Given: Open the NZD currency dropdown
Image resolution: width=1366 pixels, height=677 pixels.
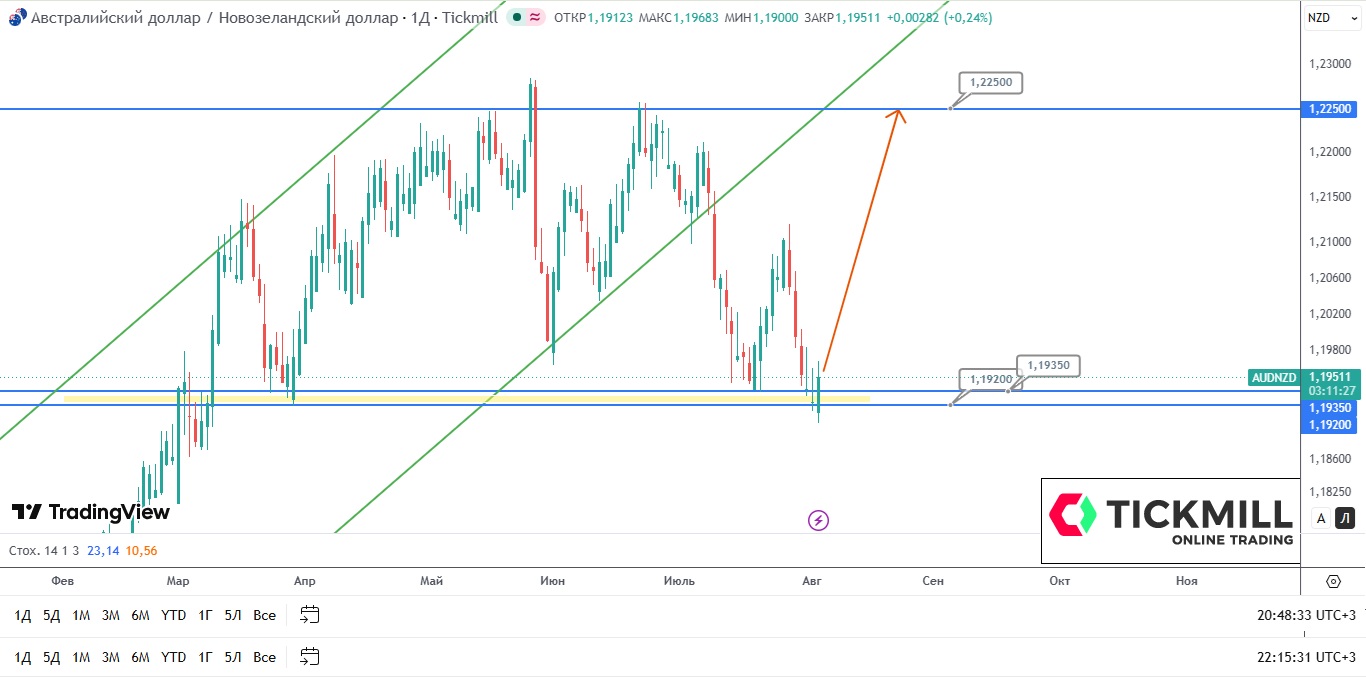Looking at the screenshot, I should coord(1330,18).
